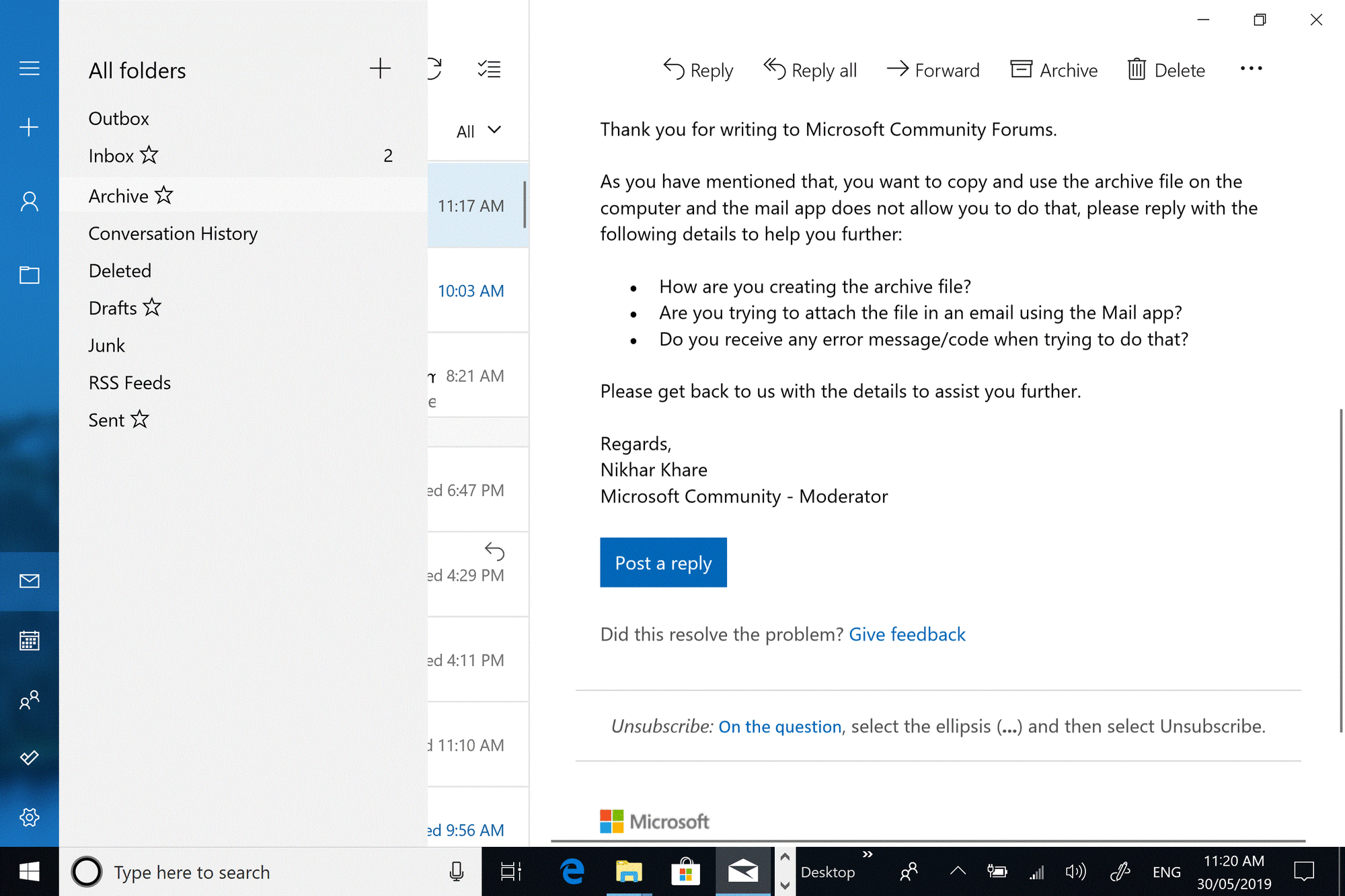Select the 6:47 PM message
This screenshot has width=1345, height=896.
click(477, 490)
